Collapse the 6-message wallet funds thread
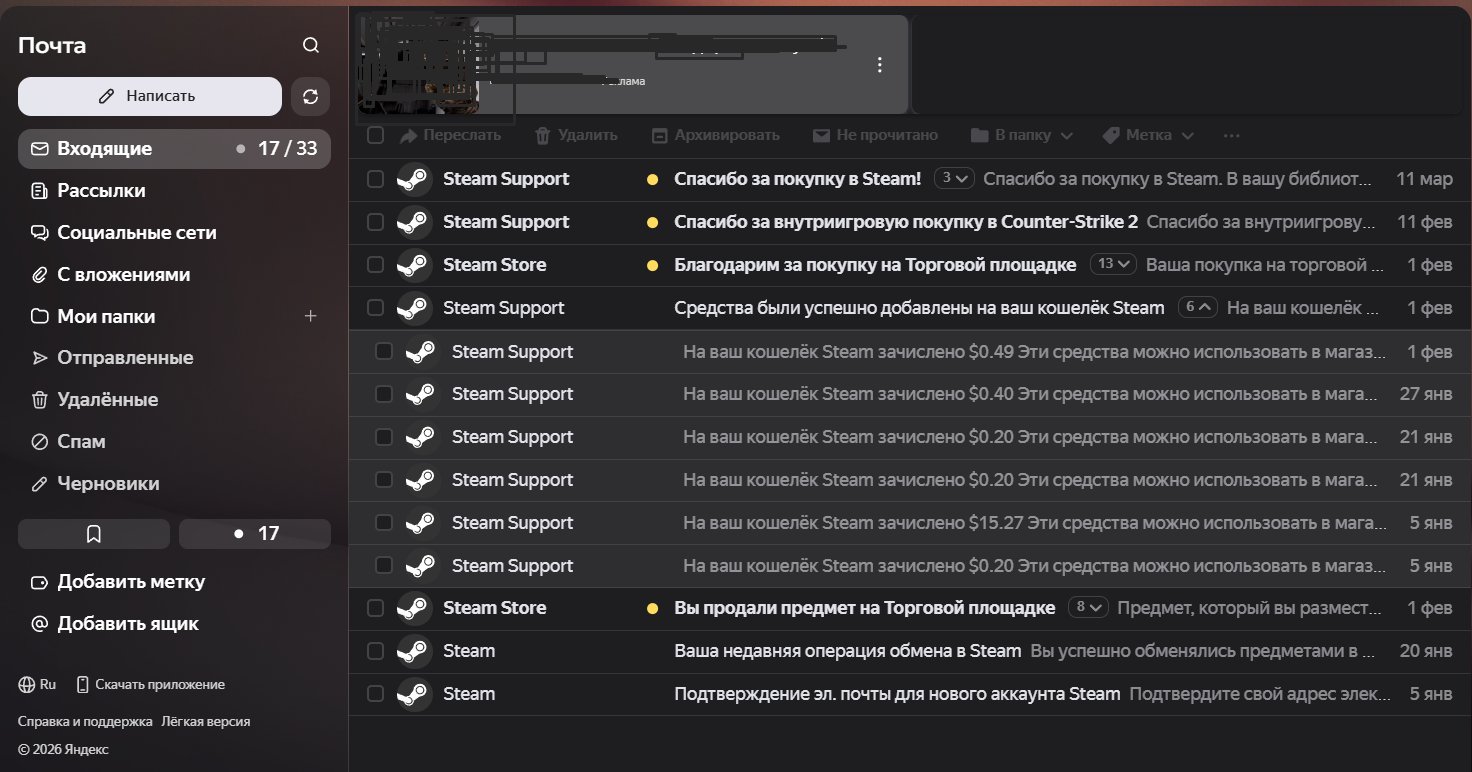 click(1198, 308)
